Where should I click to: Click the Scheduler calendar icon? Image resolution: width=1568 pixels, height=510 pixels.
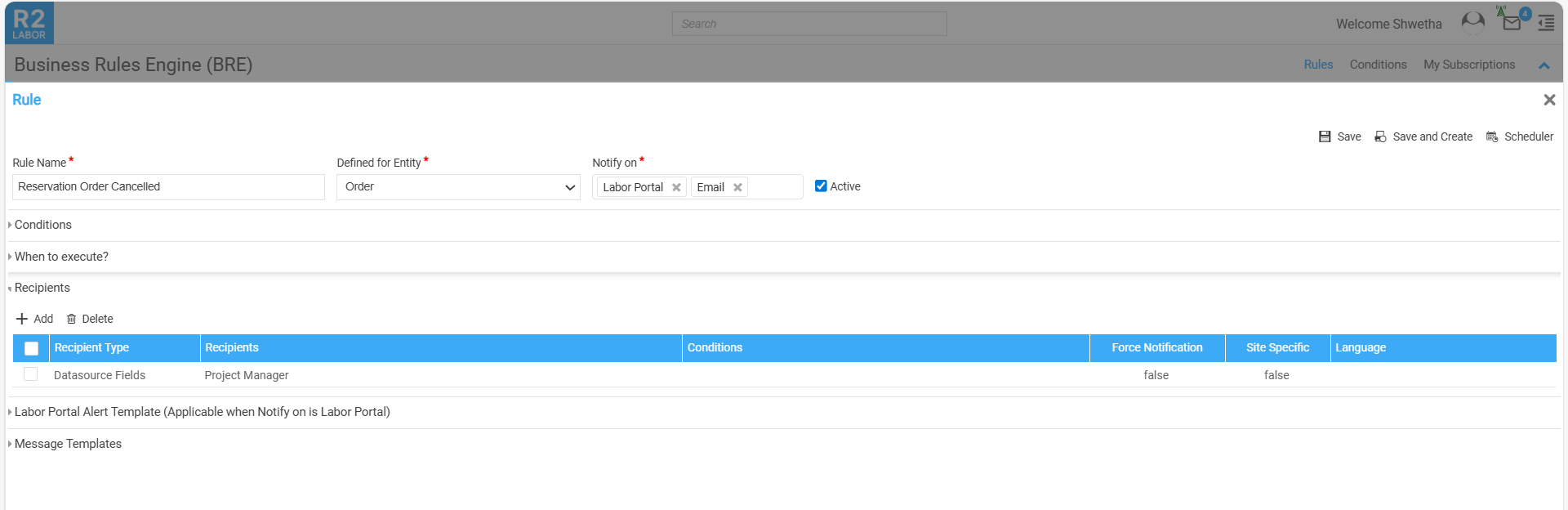point(1492,136)
